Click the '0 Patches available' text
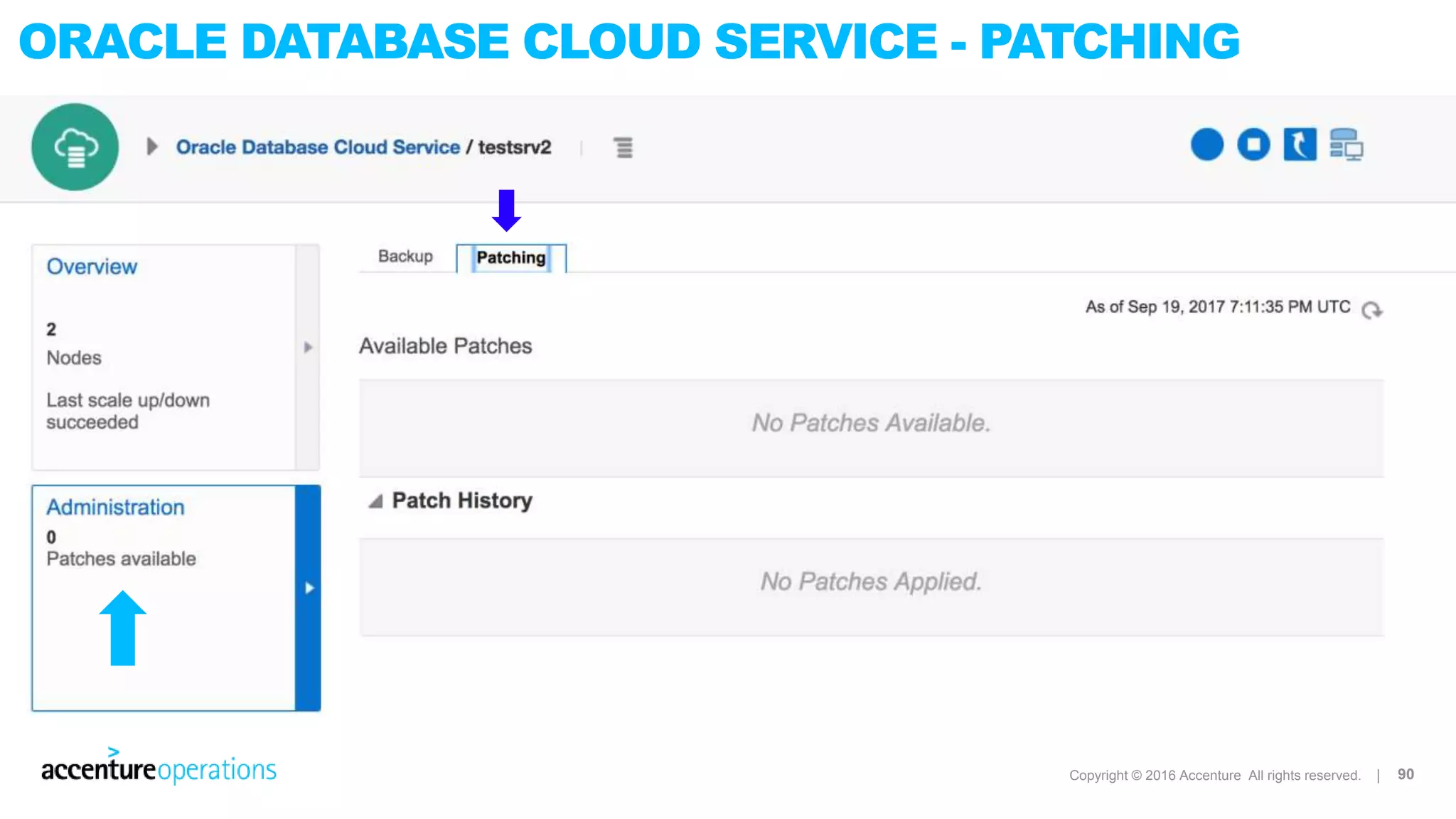1456x819 pixels. [121, 548]
